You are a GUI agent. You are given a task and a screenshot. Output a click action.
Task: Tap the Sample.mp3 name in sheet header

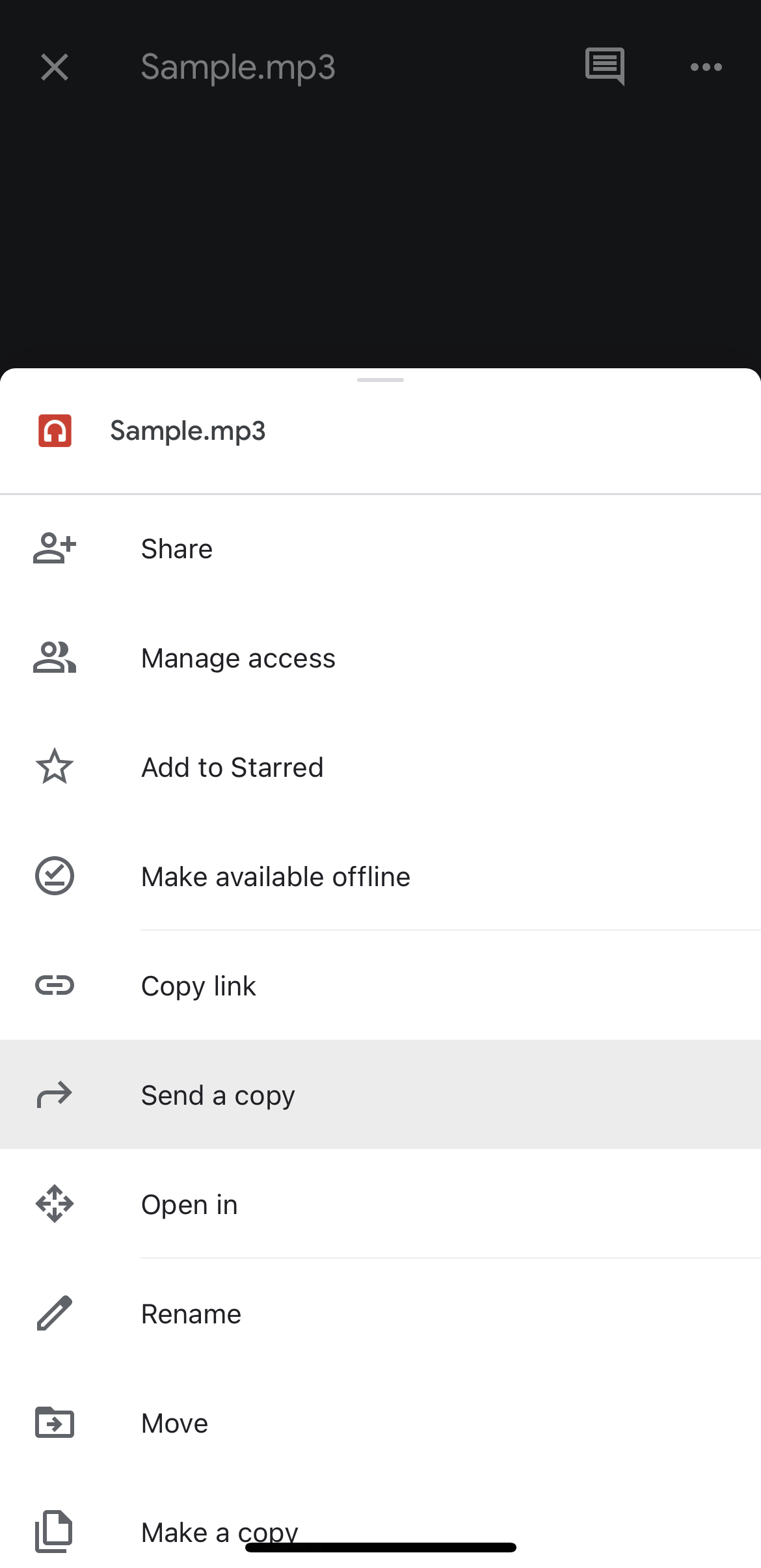click(188, 431)
